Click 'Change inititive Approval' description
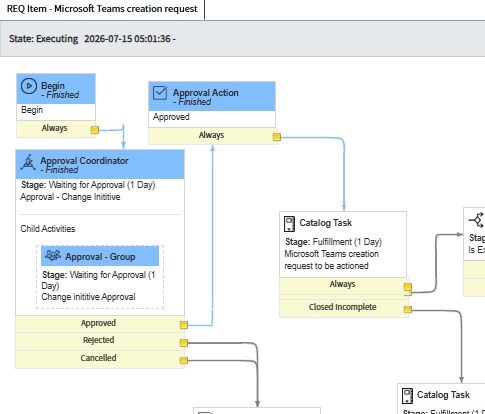 [88, 297]
